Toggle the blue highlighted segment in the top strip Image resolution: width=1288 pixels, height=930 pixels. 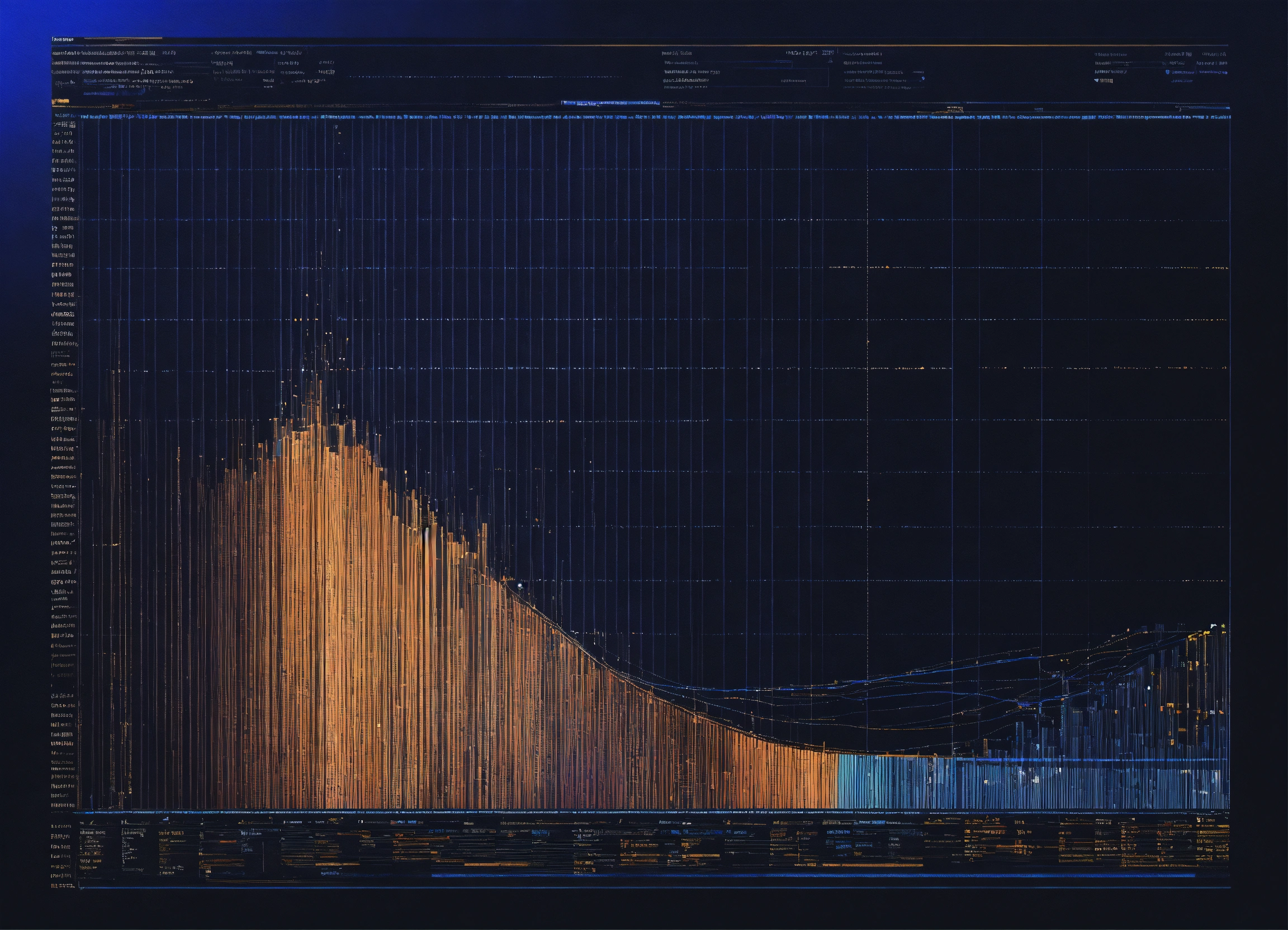610,103
